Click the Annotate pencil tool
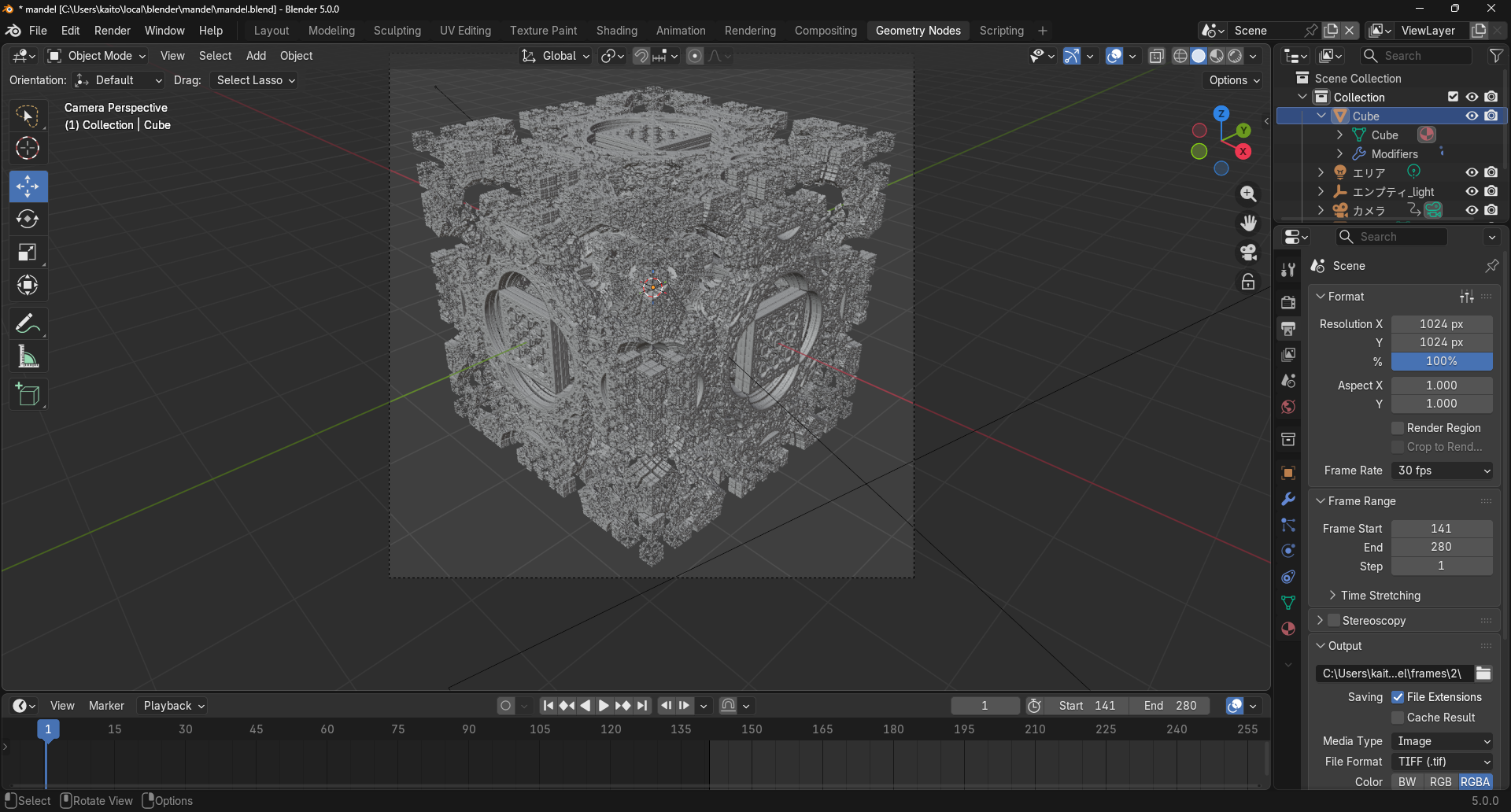This screenshot has width=1511, height=812. [x=28, y=323]
